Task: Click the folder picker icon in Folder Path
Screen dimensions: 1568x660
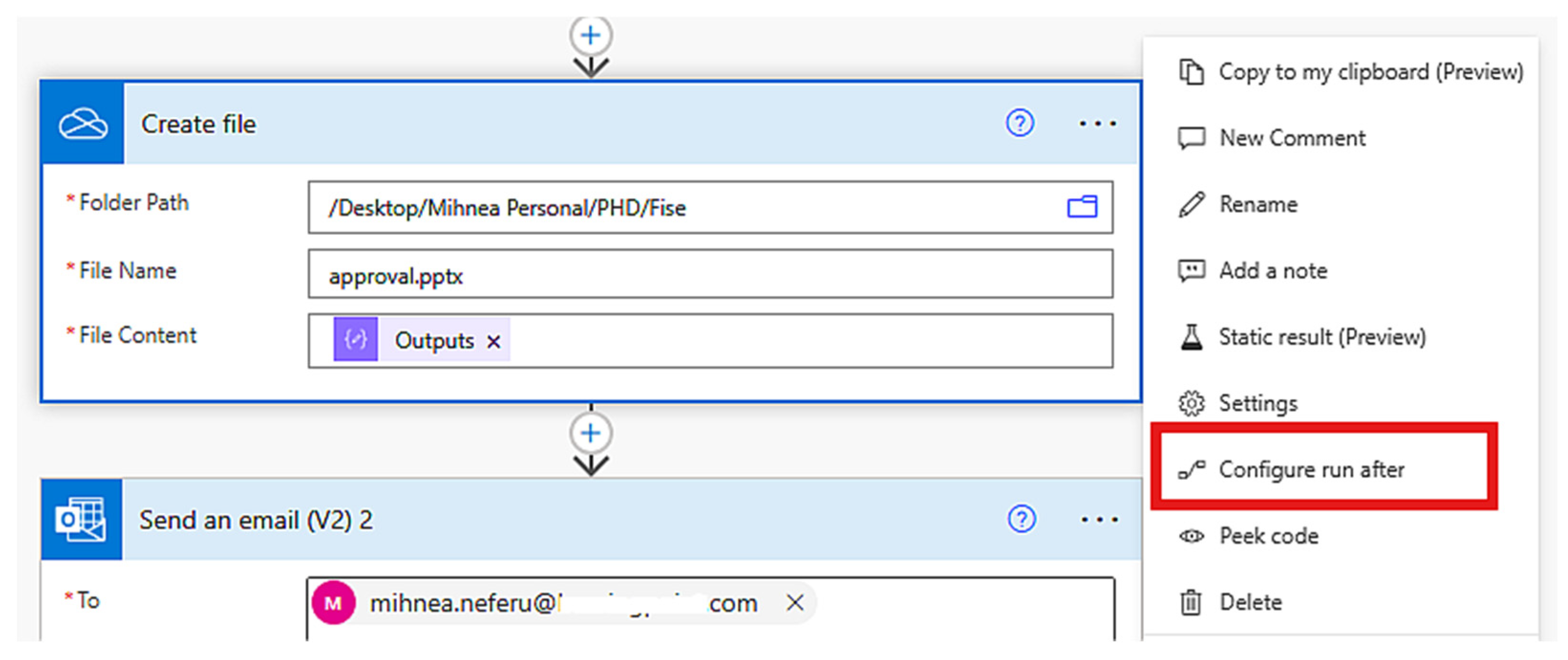Action: [1081, 207]
